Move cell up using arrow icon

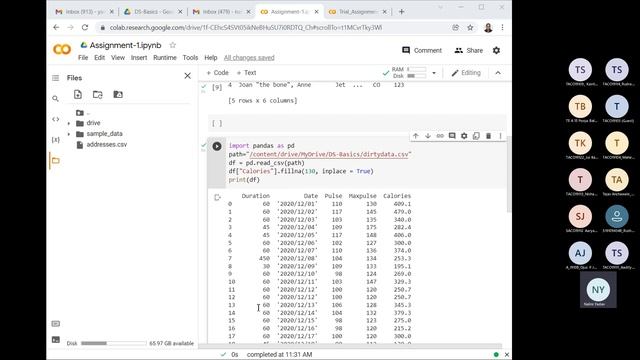click(x=416, y=136)
